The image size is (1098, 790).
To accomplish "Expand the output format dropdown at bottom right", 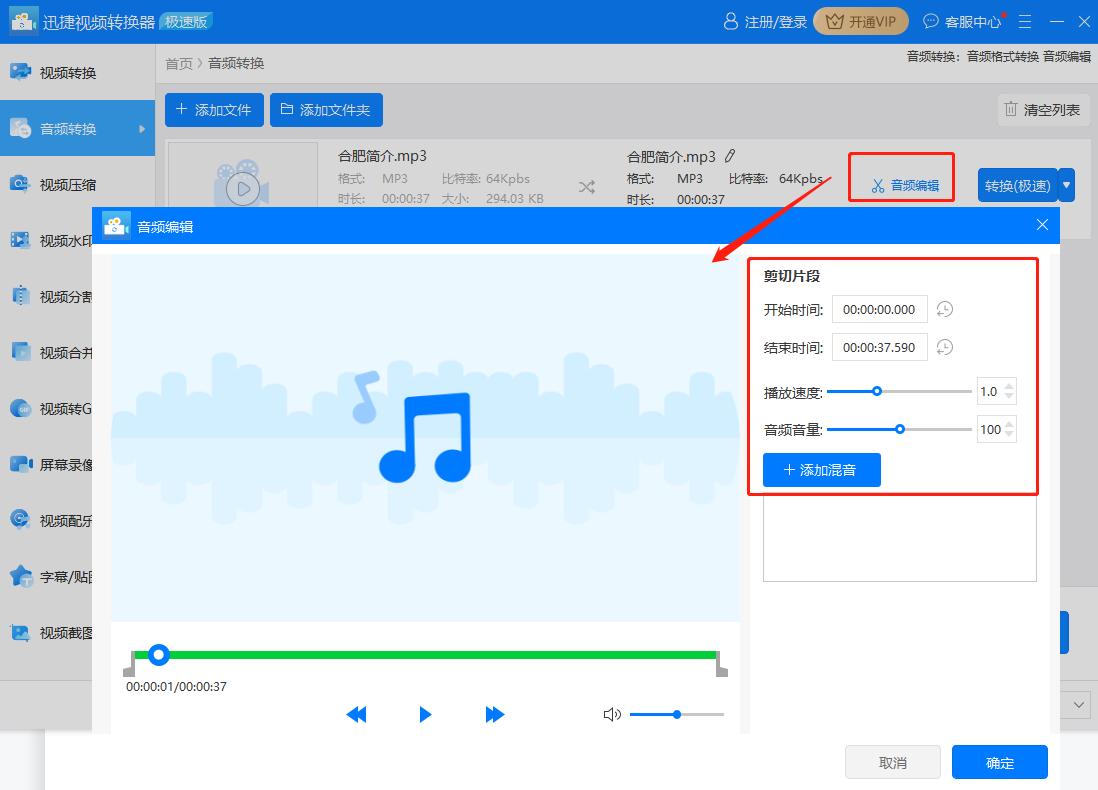I will pos(1078,704).
